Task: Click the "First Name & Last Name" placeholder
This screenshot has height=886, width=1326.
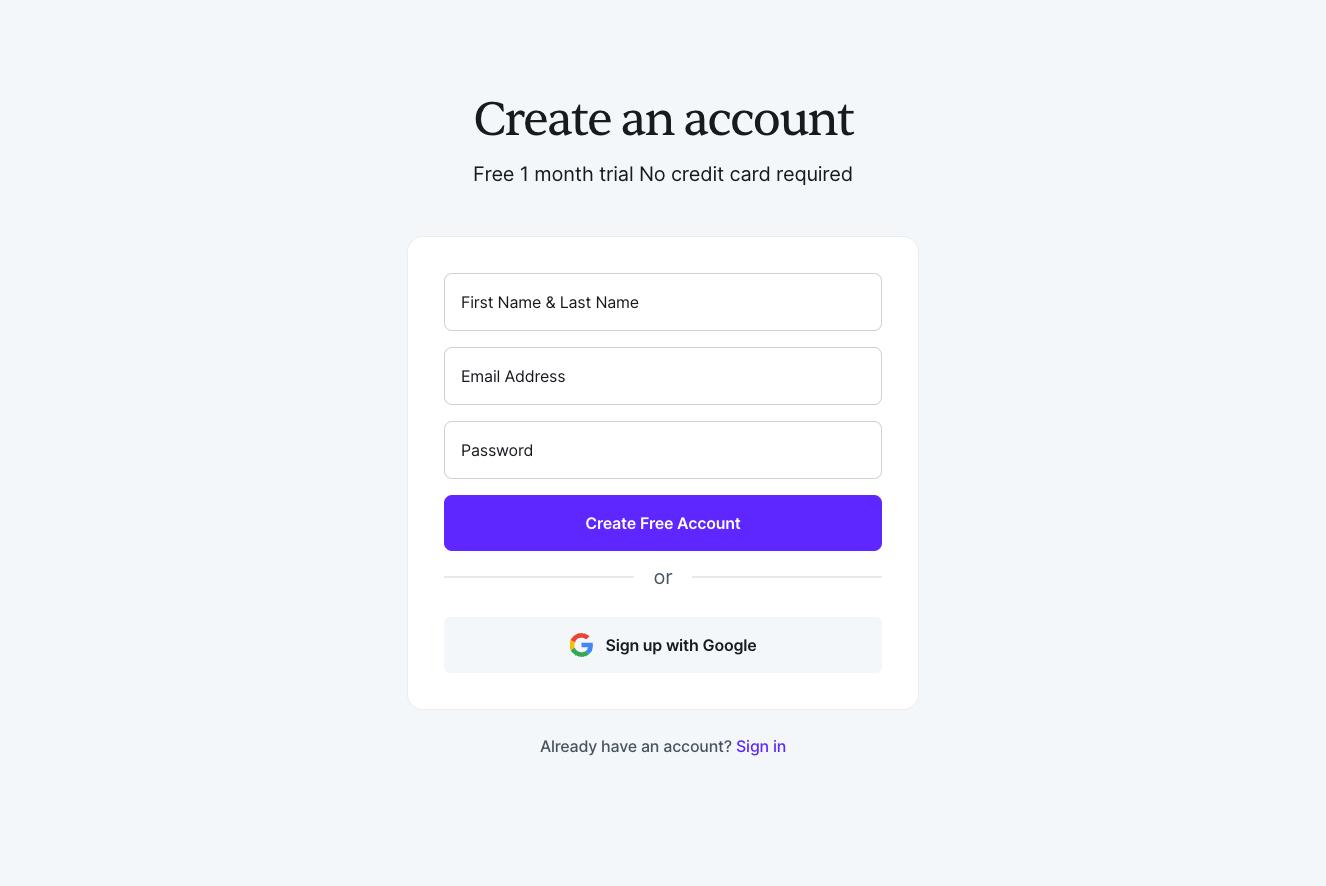Action: click(x=549, y=302)
